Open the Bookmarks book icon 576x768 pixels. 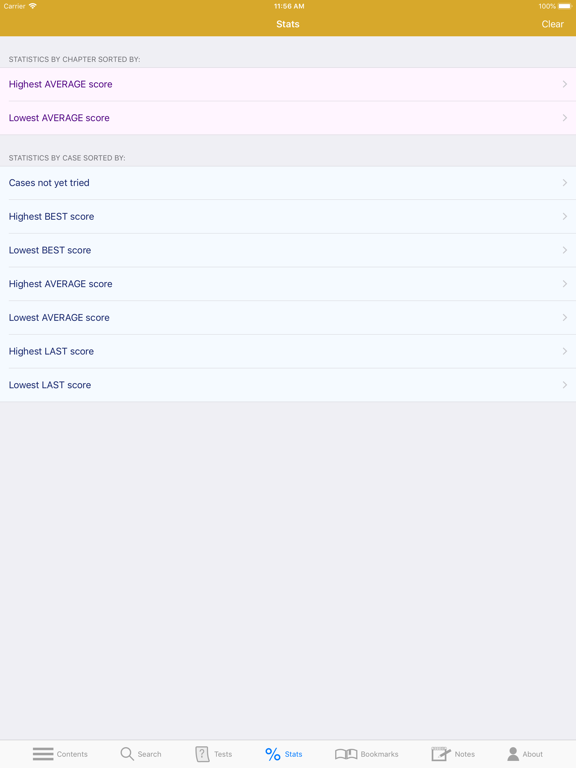coord(346,754)
